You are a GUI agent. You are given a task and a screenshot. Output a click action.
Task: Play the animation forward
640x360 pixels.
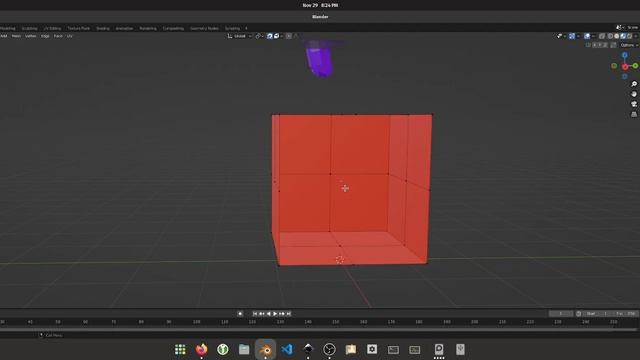tap(275, 313)
